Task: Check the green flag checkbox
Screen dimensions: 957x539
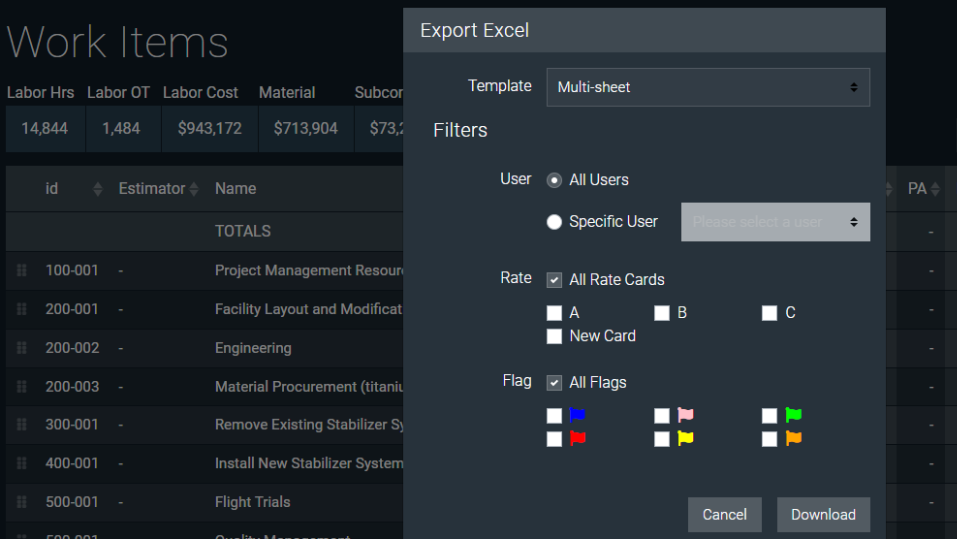Action: click(x=770, y=416)
